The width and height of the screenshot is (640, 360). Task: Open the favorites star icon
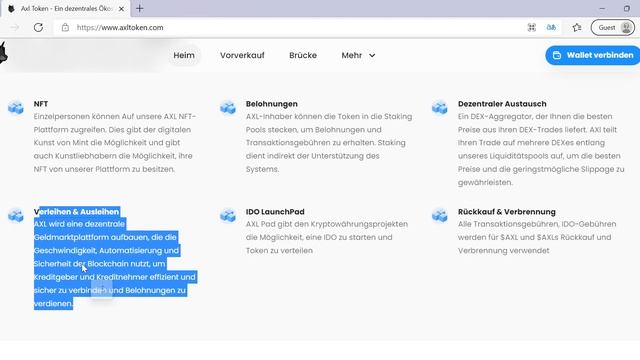click(577, 27)
